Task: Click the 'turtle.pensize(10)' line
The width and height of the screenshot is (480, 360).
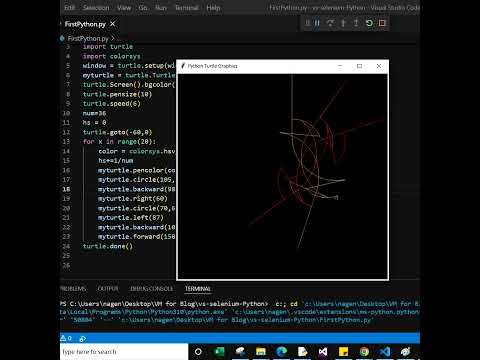Action: (117, 94)
